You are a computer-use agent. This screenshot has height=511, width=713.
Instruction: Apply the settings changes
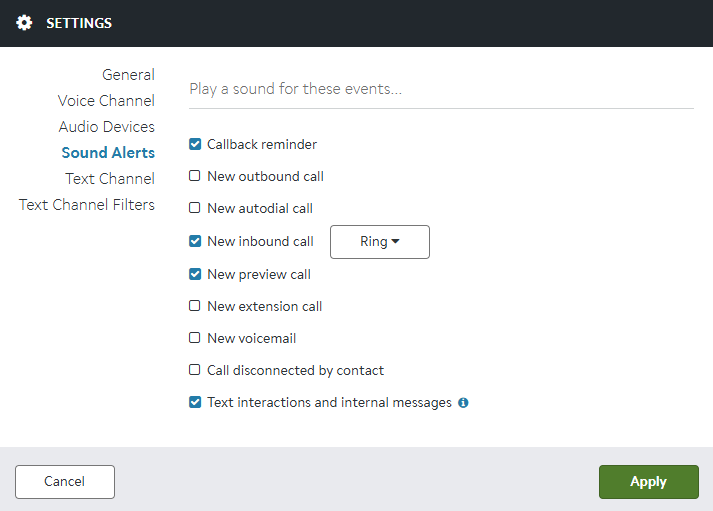[648, 482]
